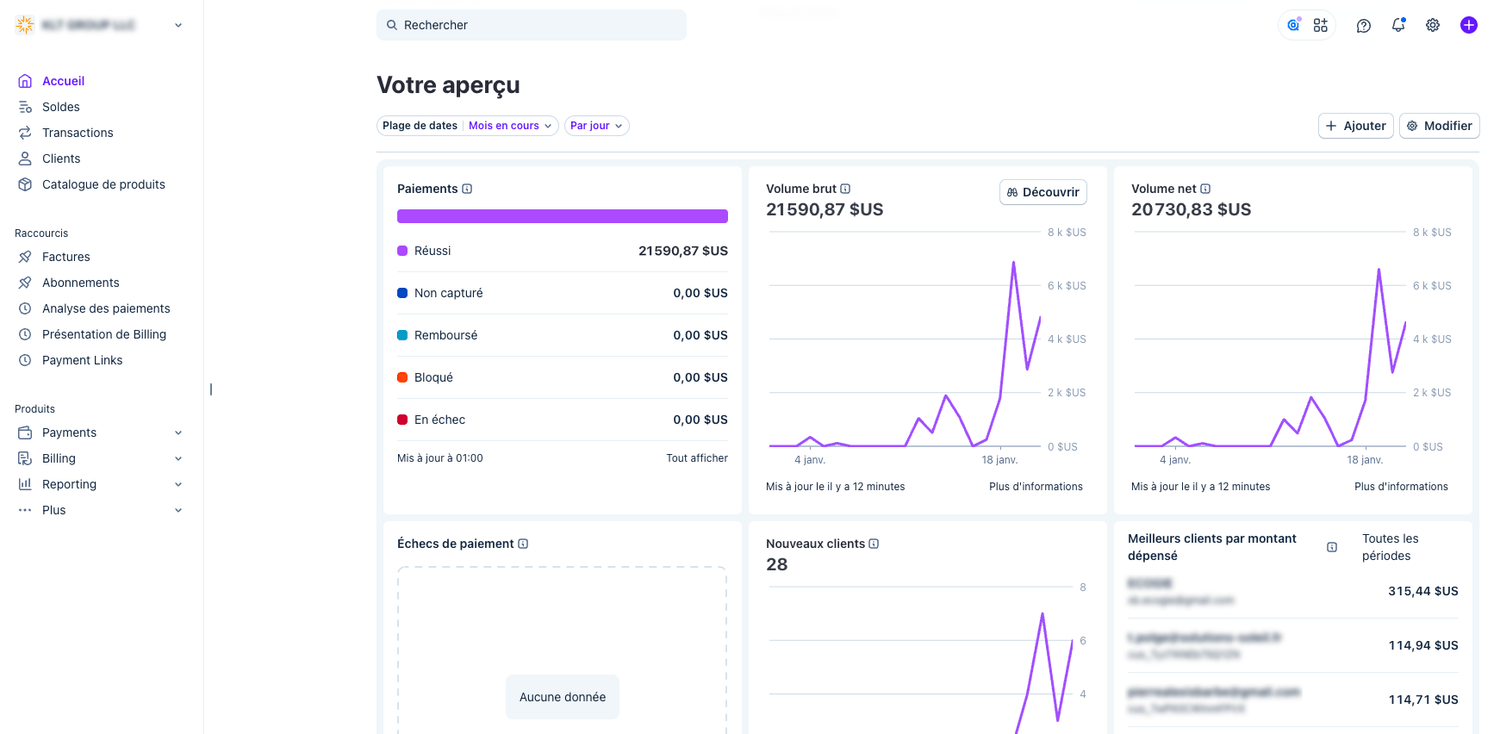
Task: Open the Mois en cours date range dropdown
Action: click(510, 126)
